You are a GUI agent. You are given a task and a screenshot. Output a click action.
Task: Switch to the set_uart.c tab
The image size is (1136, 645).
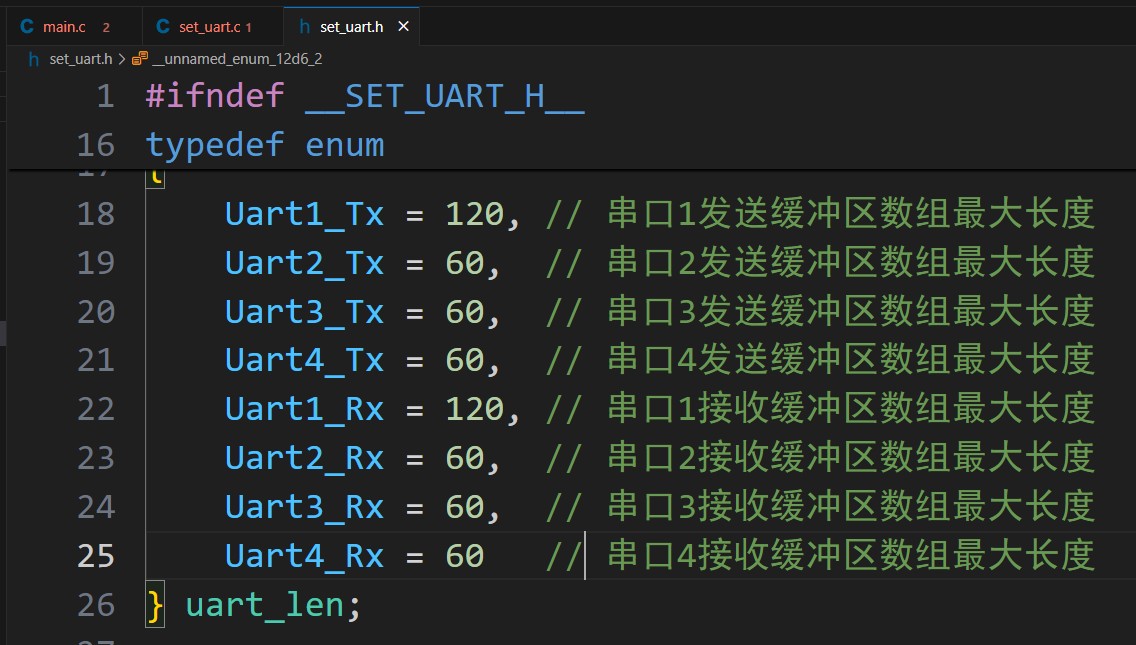(x=210, y=26)
